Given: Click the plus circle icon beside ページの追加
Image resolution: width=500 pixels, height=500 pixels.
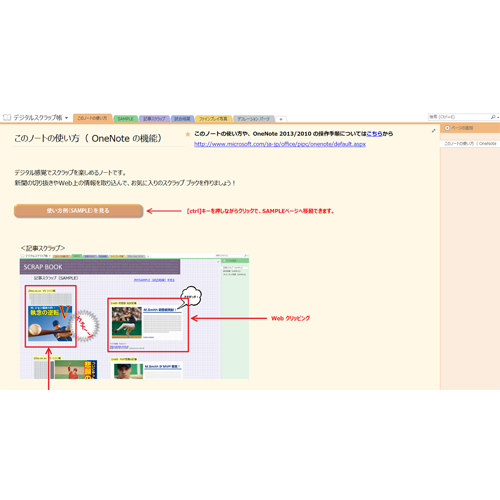Looking at the screenshot, I should 447,128.
